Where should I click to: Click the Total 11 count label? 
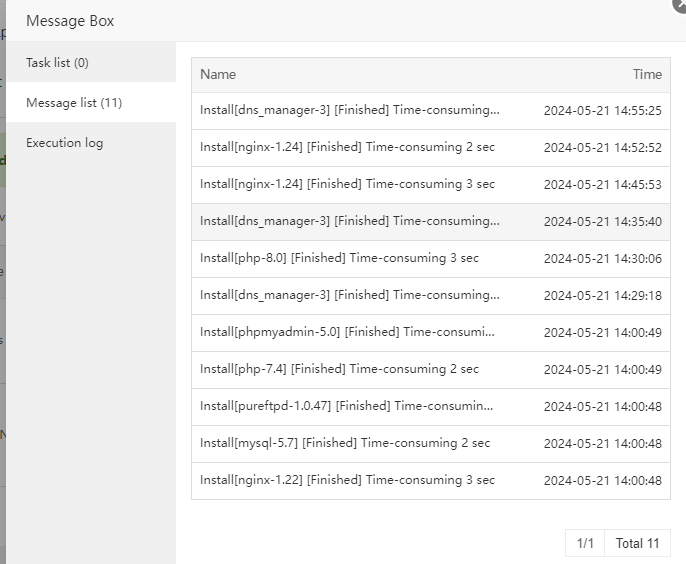(637, 543)
